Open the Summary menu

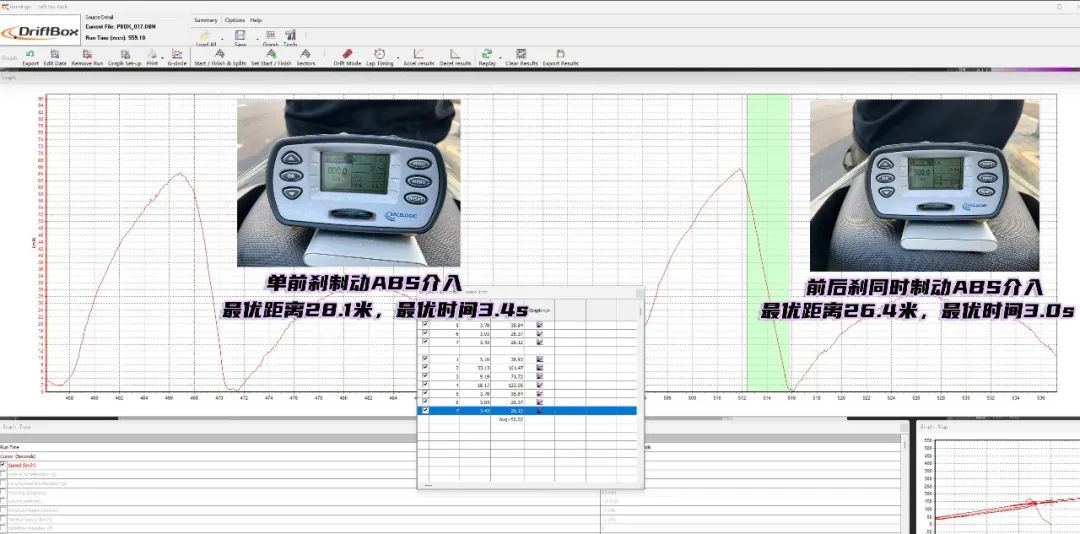pyautogui.click(x=205, y=21)
